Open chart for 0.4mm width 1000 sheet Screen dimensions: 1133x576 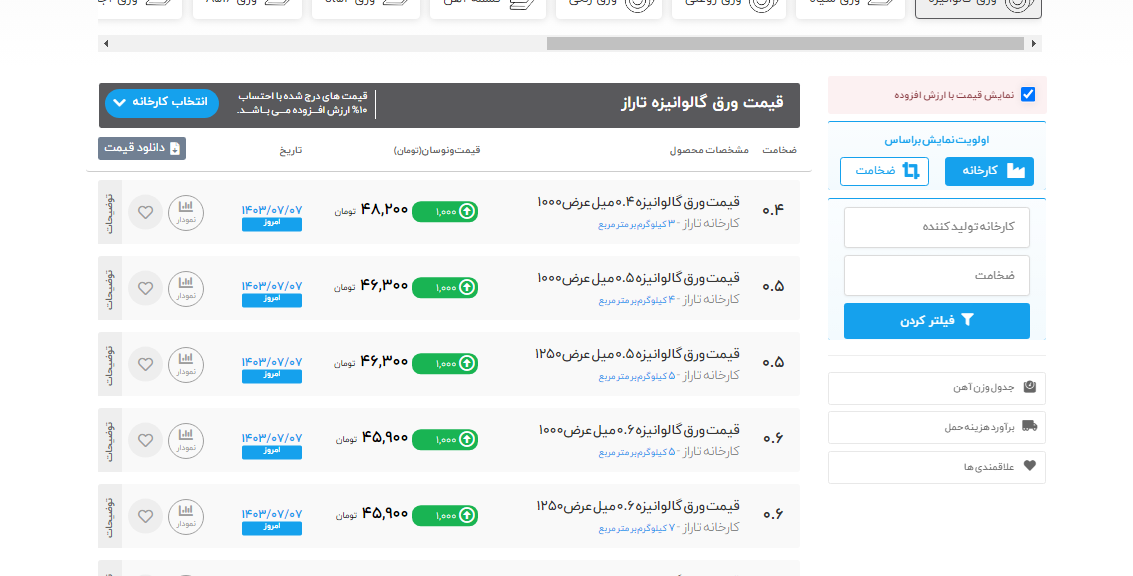(x=185, y=212)
